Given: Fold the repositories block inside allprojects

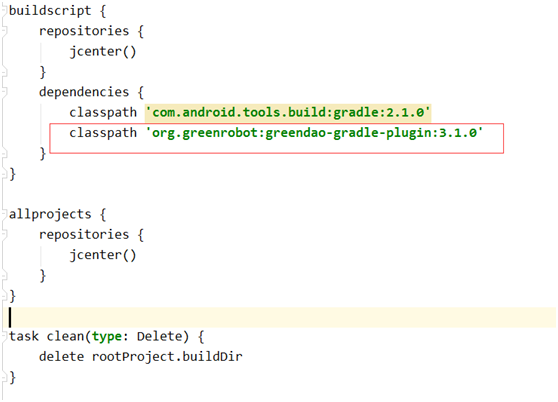Looking at the screenshot, I should 4,234.
